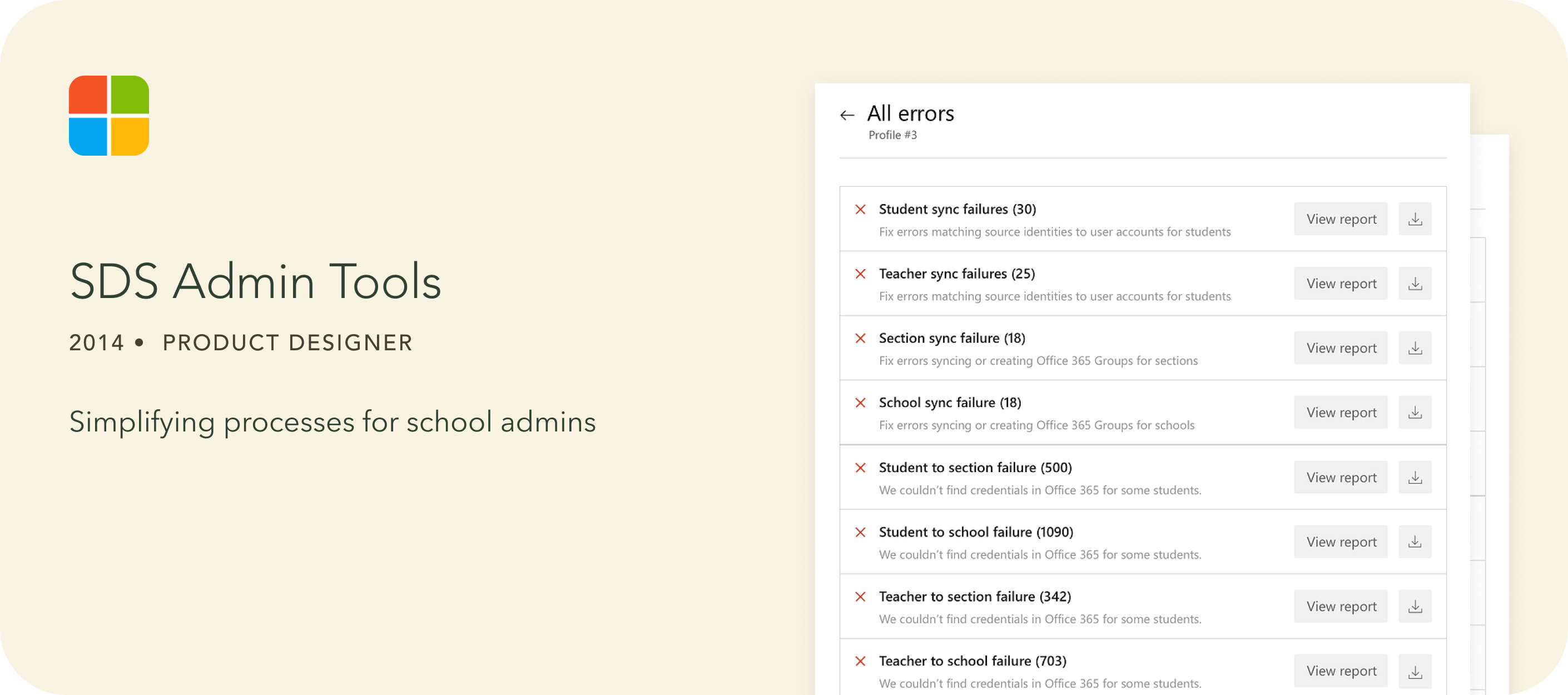Click the 'SDS Admin Tools' title
This screenshot has width=1568, height=695.
click(x=255, y=281)
